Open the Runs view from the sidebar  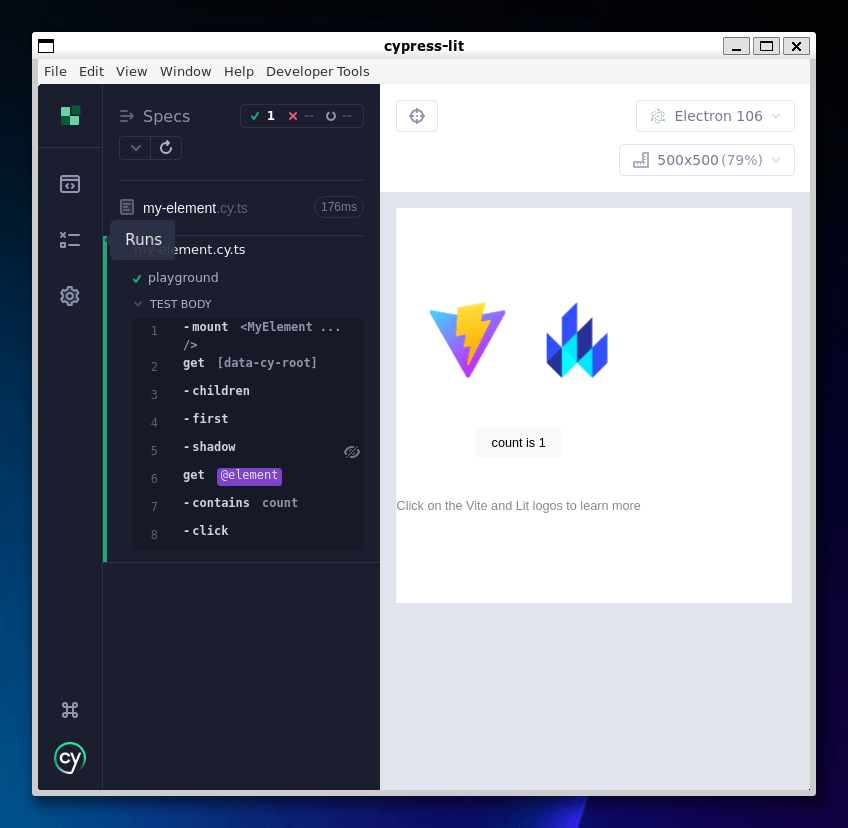[70, 240]
